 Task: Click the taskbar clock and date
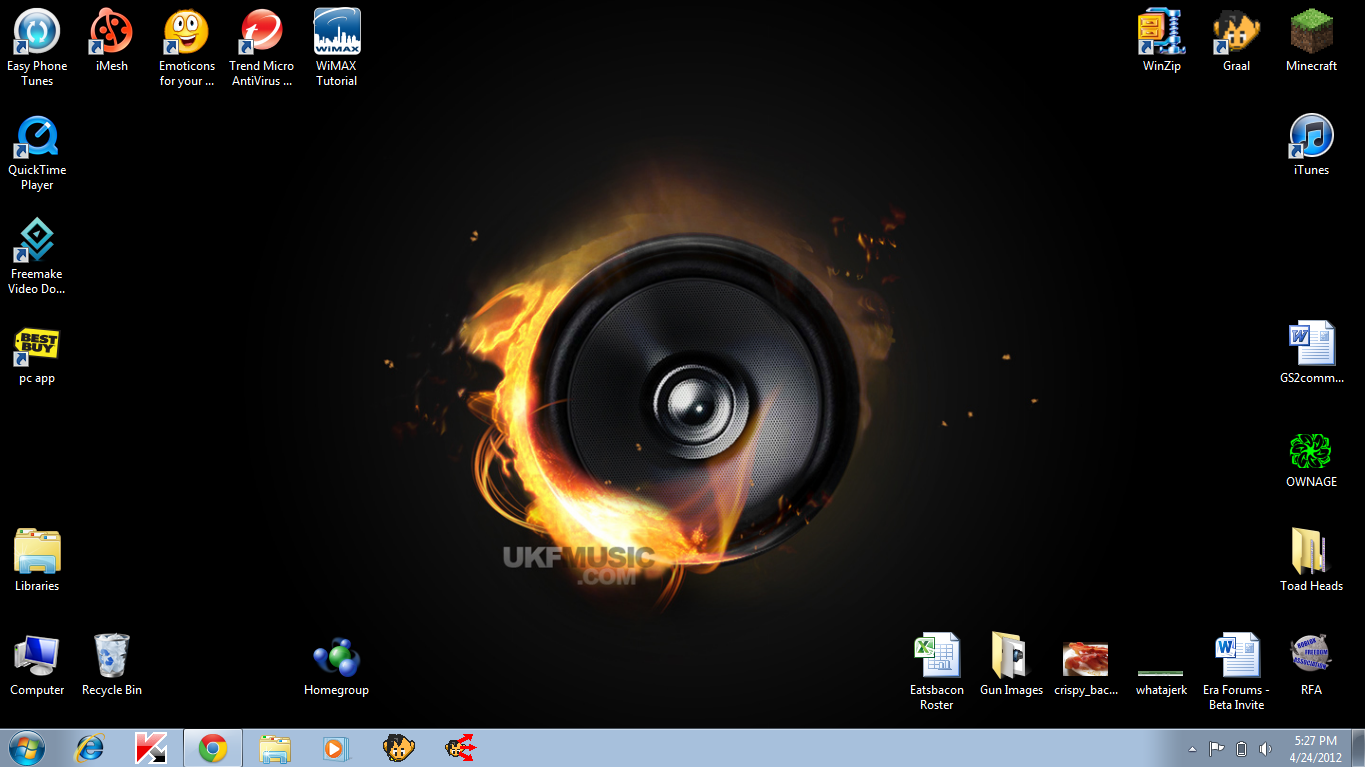(1315, 749)
